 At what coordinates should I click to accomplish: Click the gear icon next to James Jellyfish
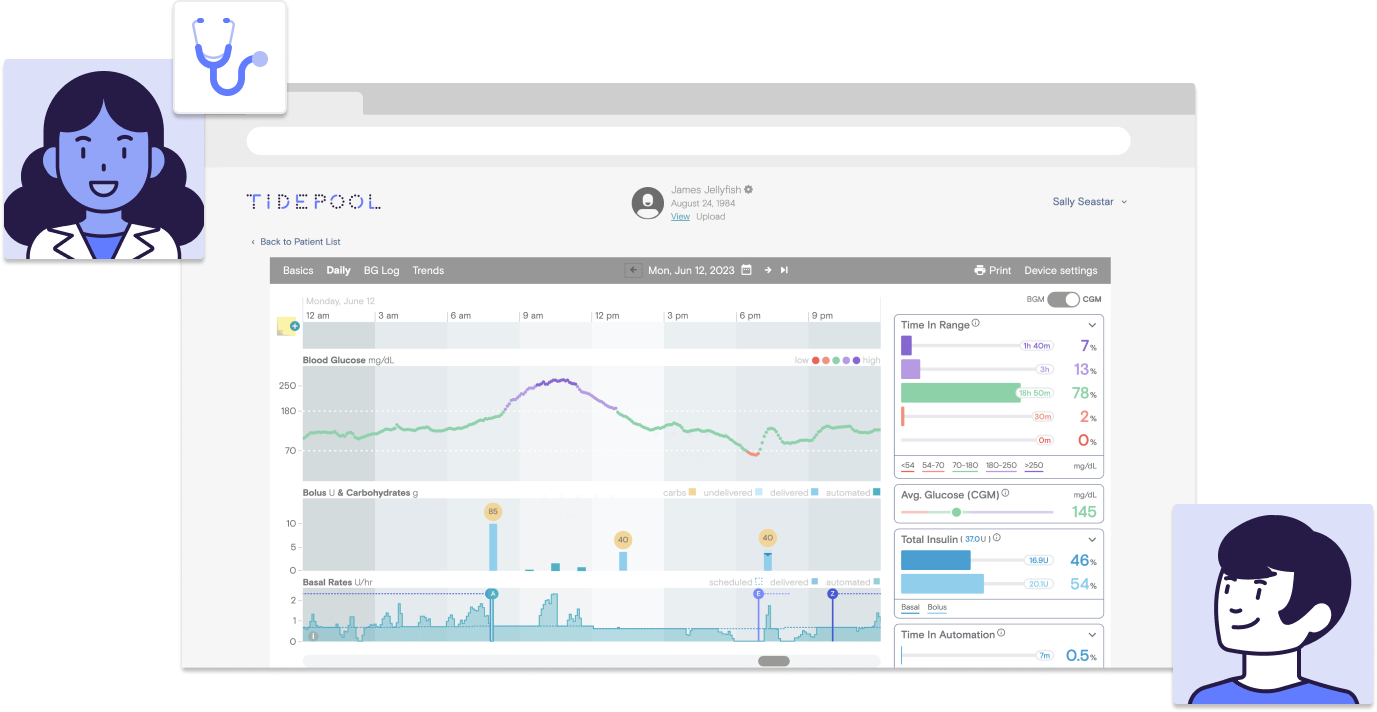click(748, 189)
